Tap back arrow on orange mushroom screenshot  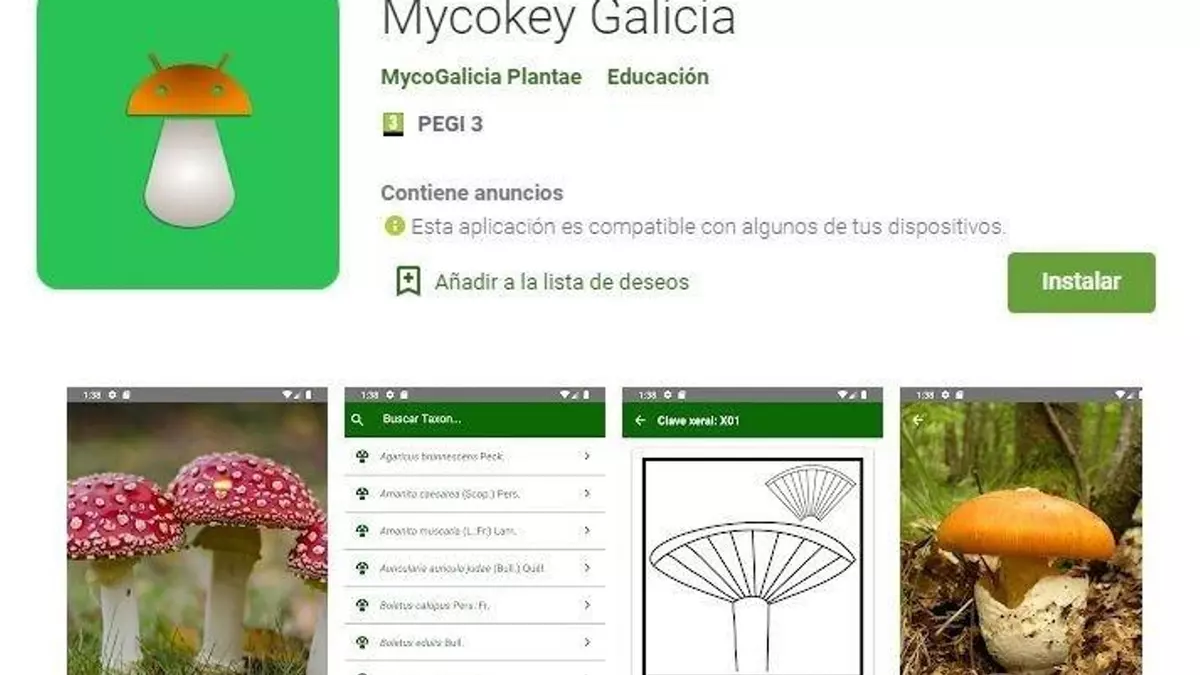[x=918, y=420]
